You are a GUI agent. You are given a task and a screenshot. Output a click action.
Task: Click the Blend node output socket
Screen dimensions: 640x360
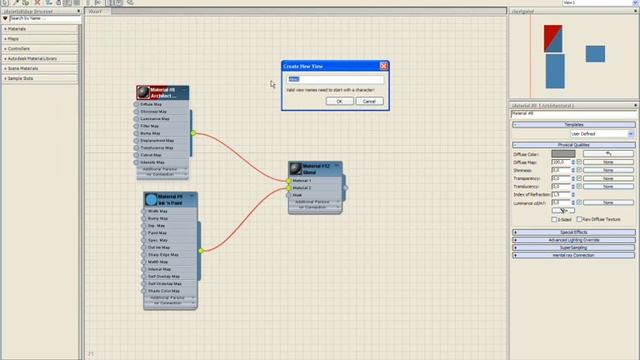pyautogui.click(x=346, y=188)
